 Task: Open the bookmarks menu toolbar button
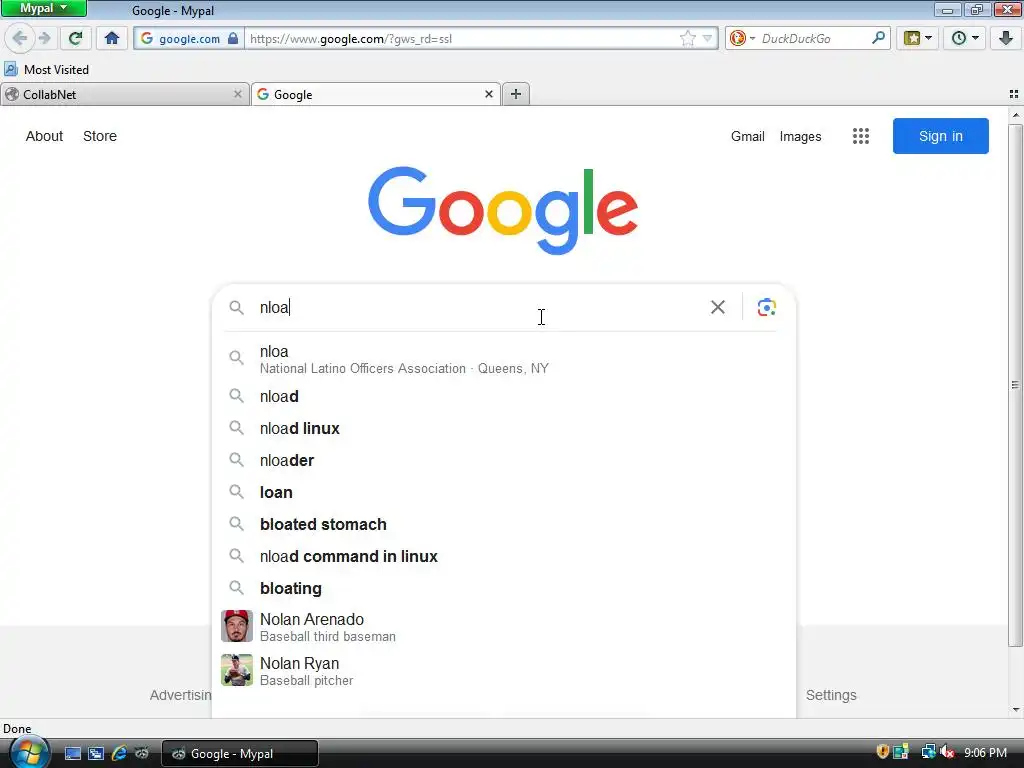coord(918,38)
